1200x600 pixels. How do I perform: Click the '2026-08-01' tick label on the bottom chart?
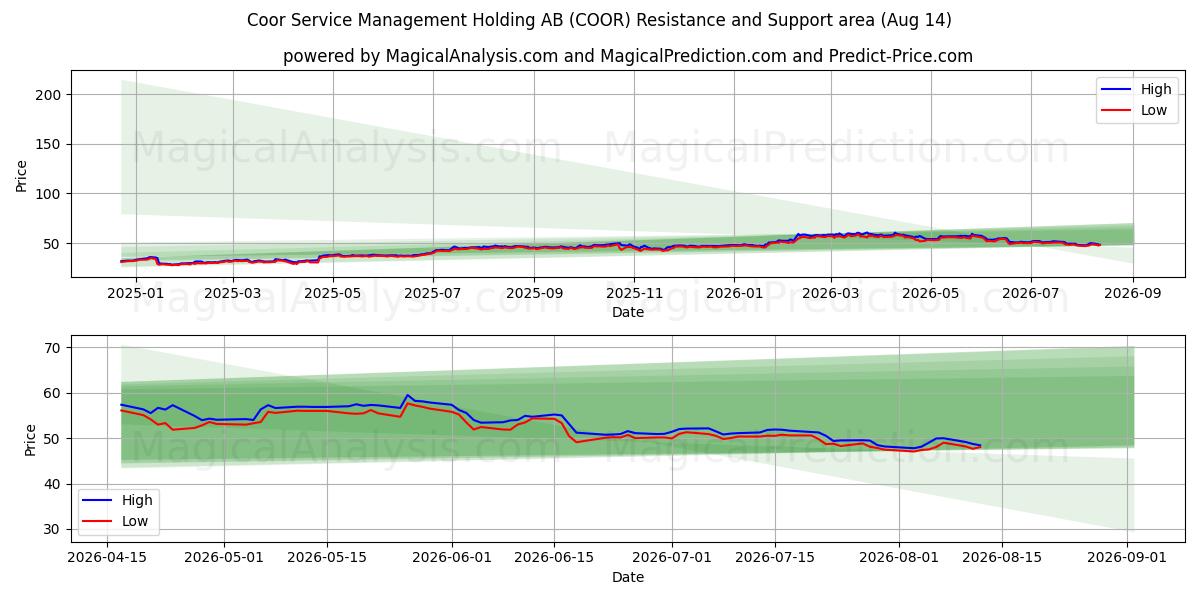pyautogui.click(x=900, y=558)
